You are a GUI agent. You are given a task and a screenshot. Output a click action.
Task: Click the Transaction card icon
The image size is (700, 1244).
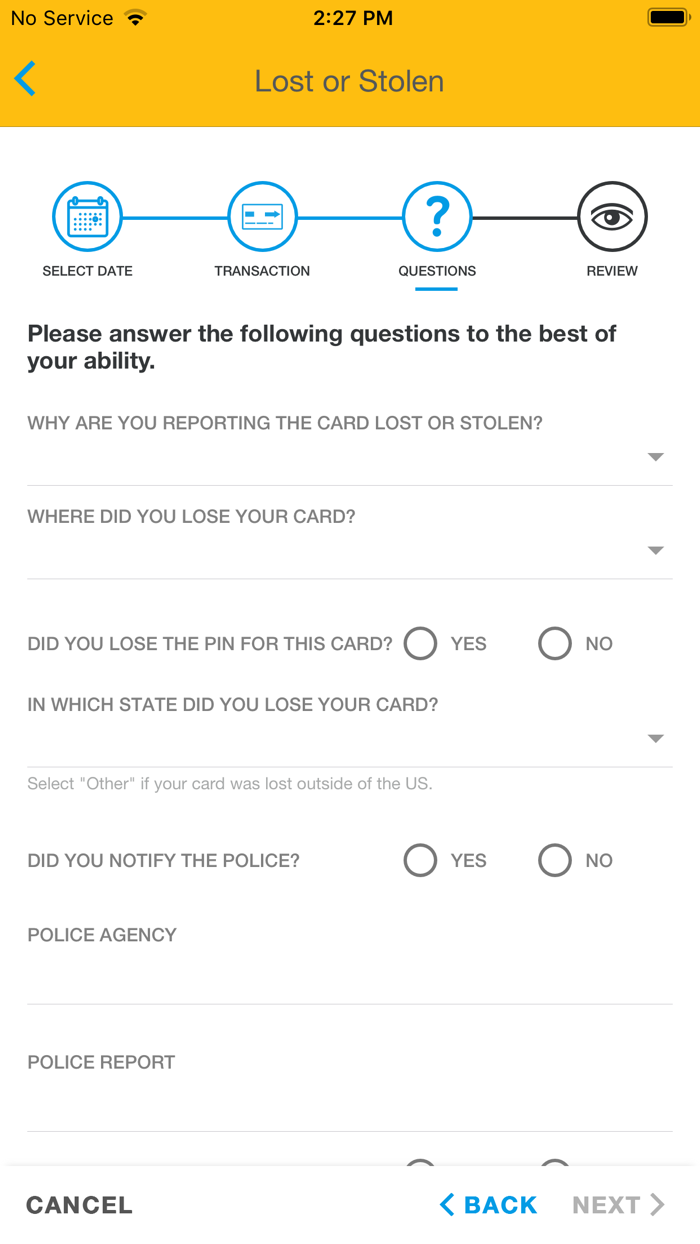262,216
